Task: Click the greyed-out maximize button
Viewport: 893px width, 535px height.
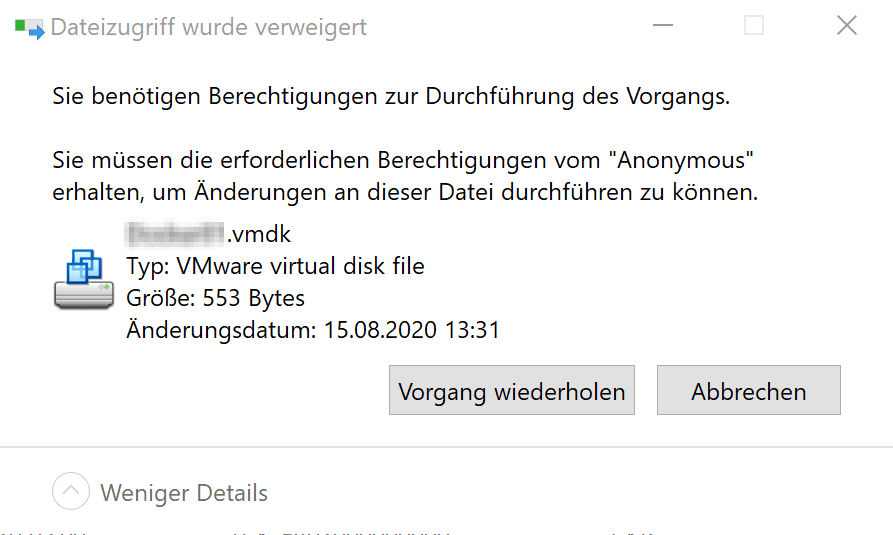Action: (x=754, y=26)
